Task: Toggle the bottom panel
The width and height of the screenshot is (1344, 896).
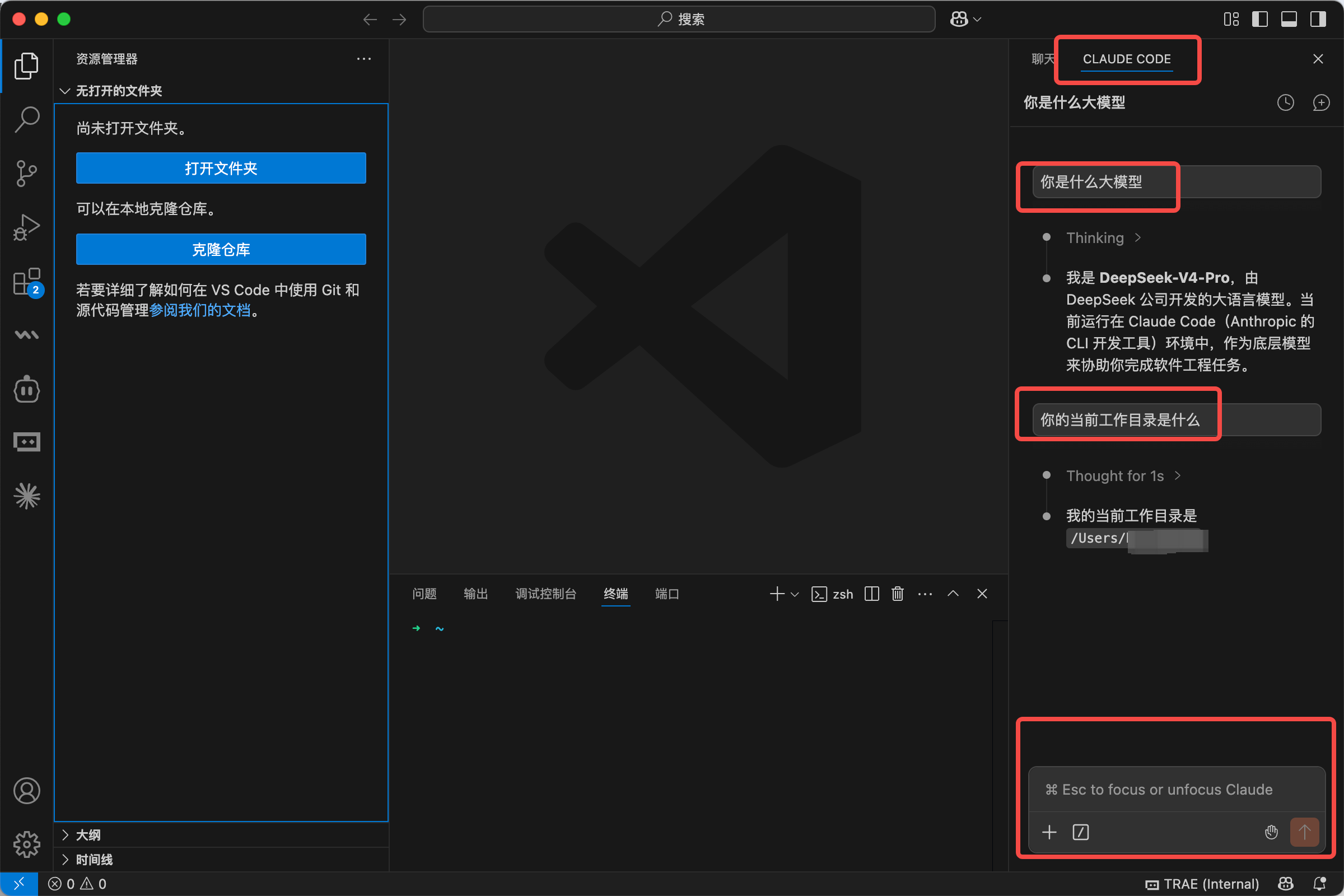Action: (1289, 20)
